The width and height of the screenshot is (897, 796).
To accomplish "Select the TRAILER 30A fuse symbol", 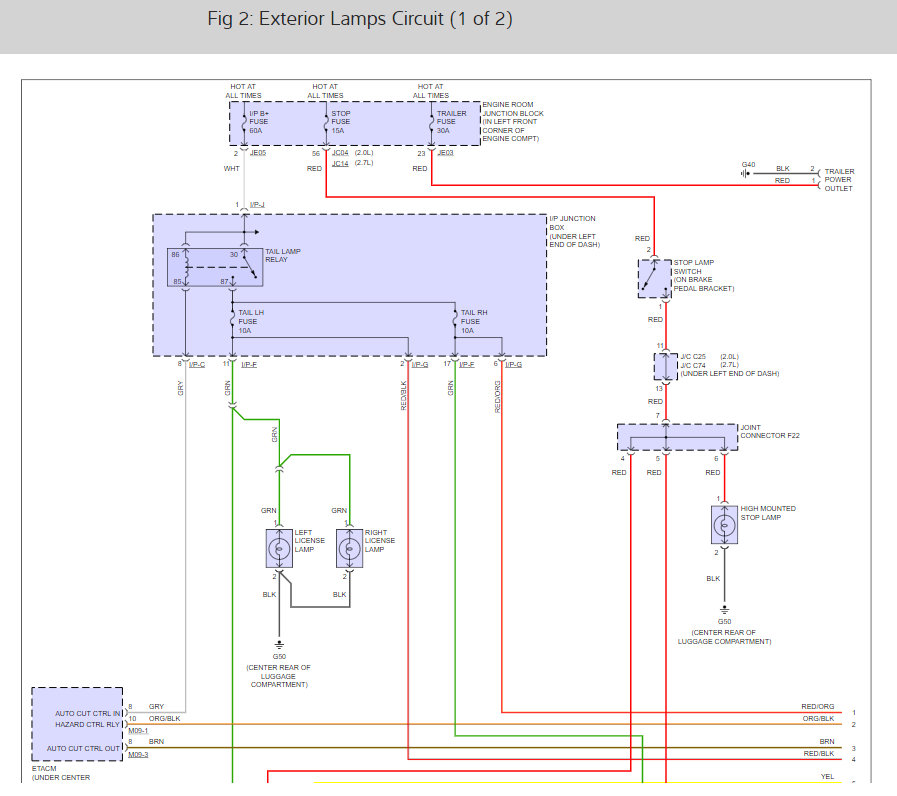I will coord(431,123).
